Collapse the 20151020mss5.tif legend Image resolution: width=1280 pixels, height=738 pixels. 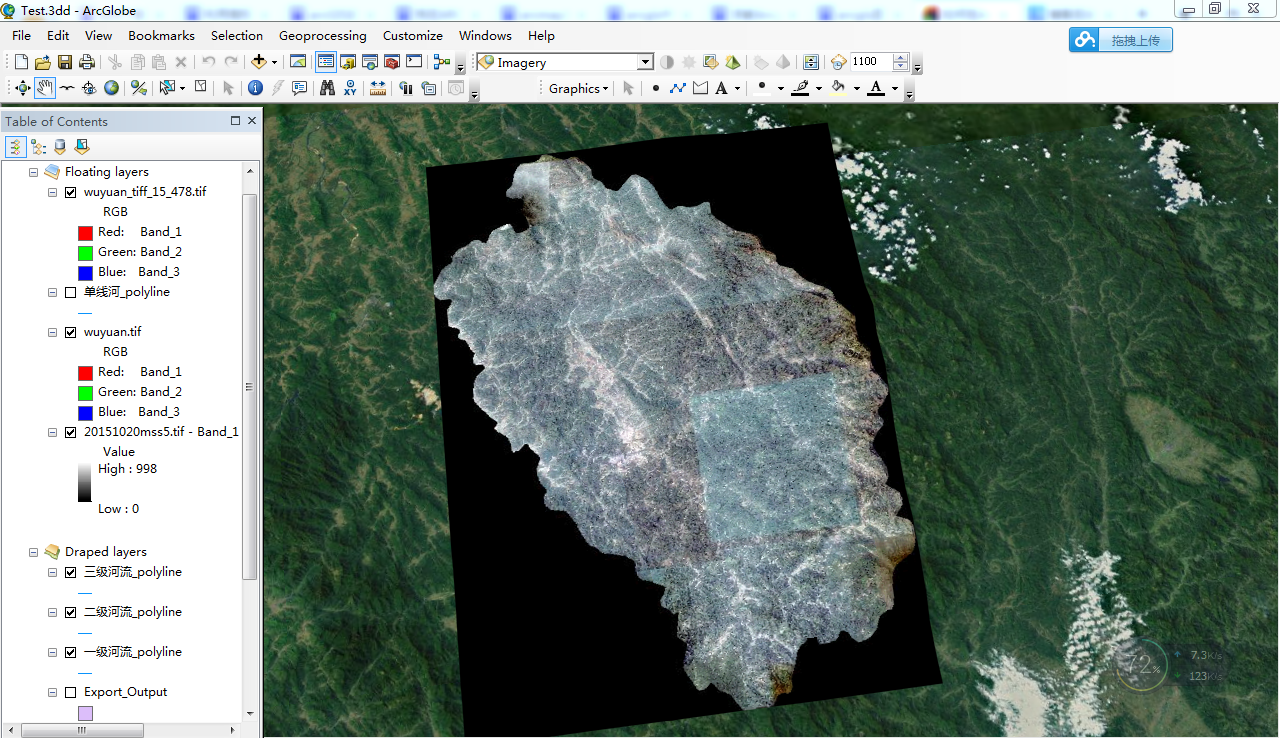[x=52, y=432]
